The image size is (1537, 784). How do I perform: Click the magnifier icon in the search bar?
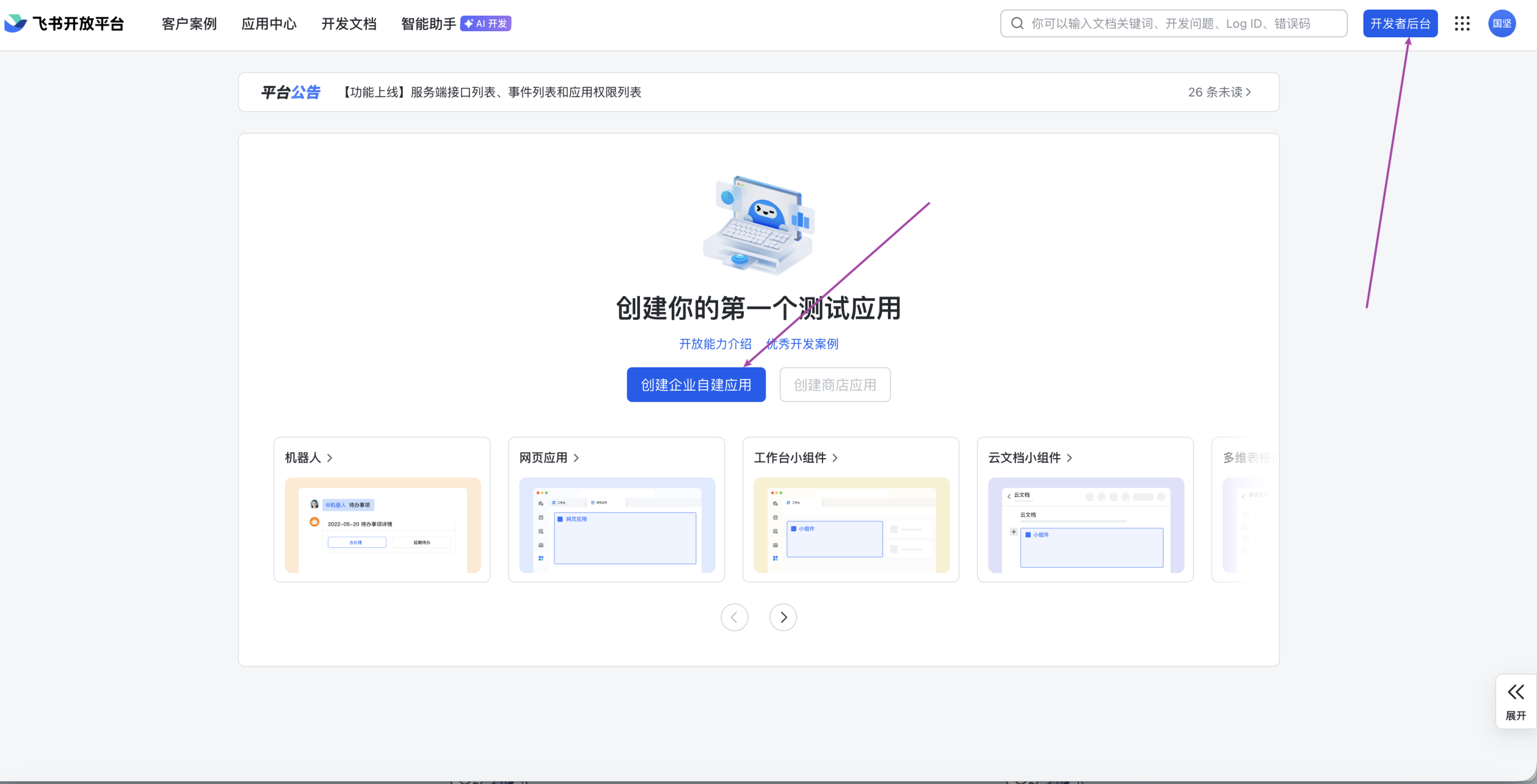1016,23
